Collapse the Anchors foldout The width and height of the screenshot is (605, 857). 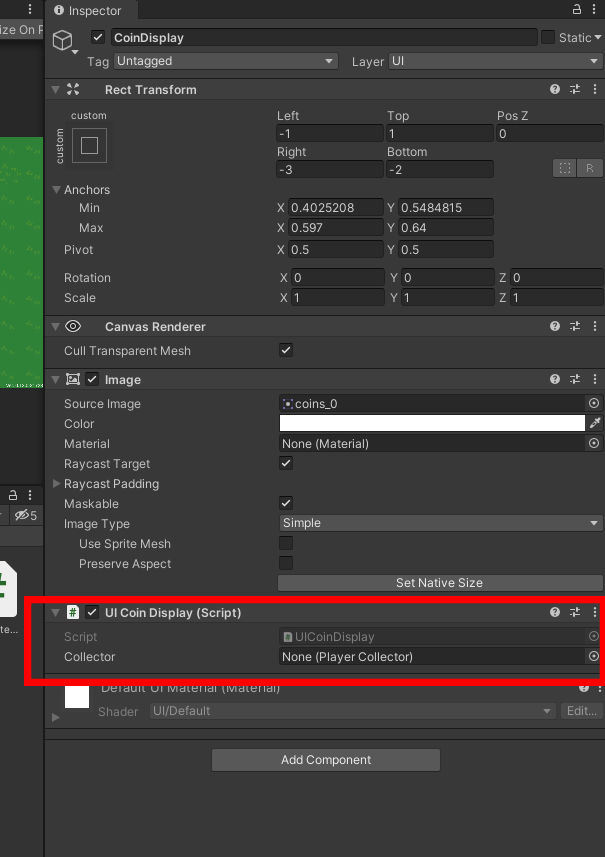[56, 190]
